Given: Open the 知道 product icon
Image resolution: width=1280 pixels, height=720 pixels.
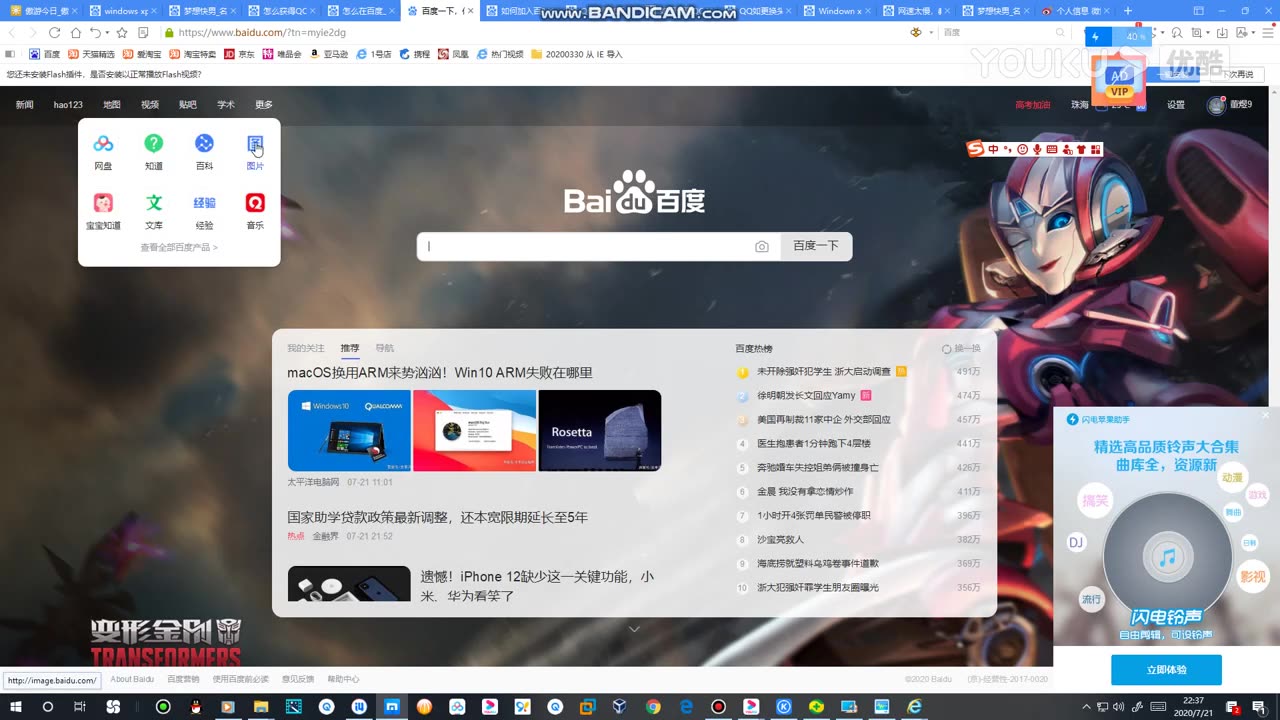Looking at the screenshot, I should point(153,144).
